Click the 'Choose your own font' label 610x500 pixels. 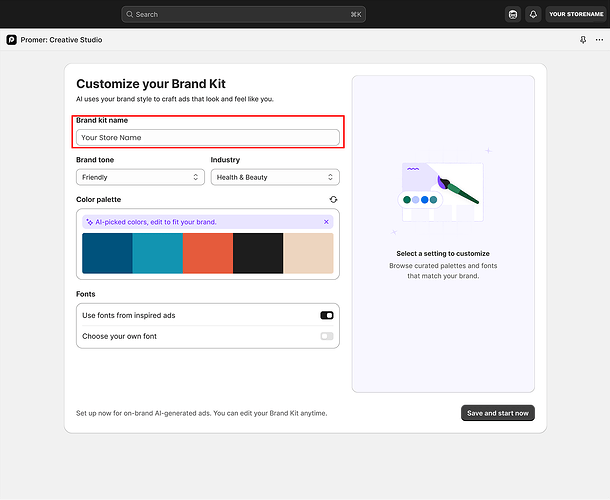pyautogui.click(x=119, y=336)
